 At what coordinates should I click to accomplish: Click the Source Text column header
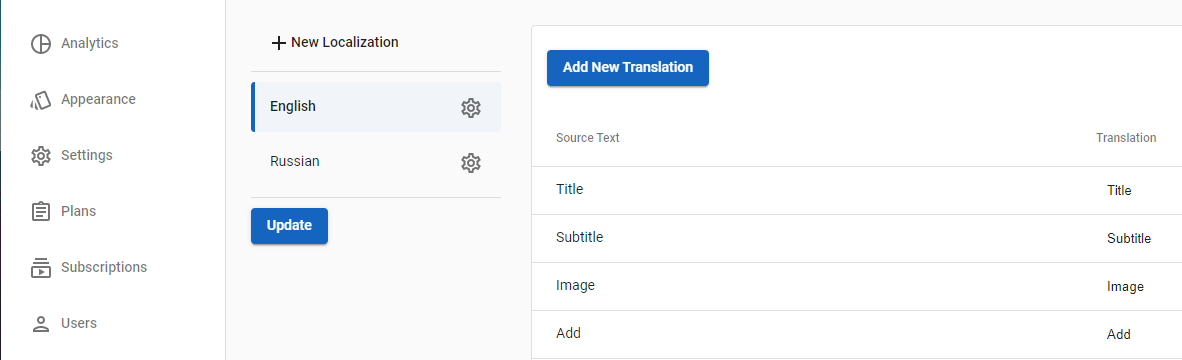(x=587, y=138)
